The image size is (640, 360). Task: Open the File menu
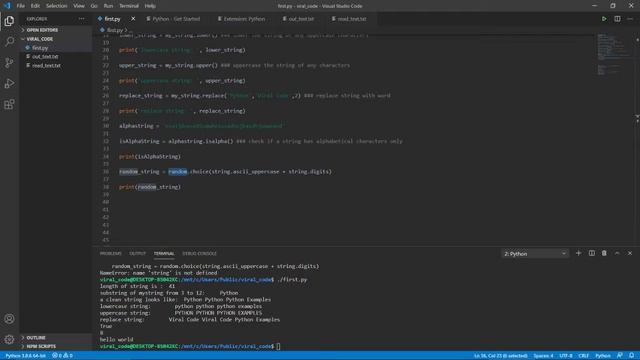point(20,6)
